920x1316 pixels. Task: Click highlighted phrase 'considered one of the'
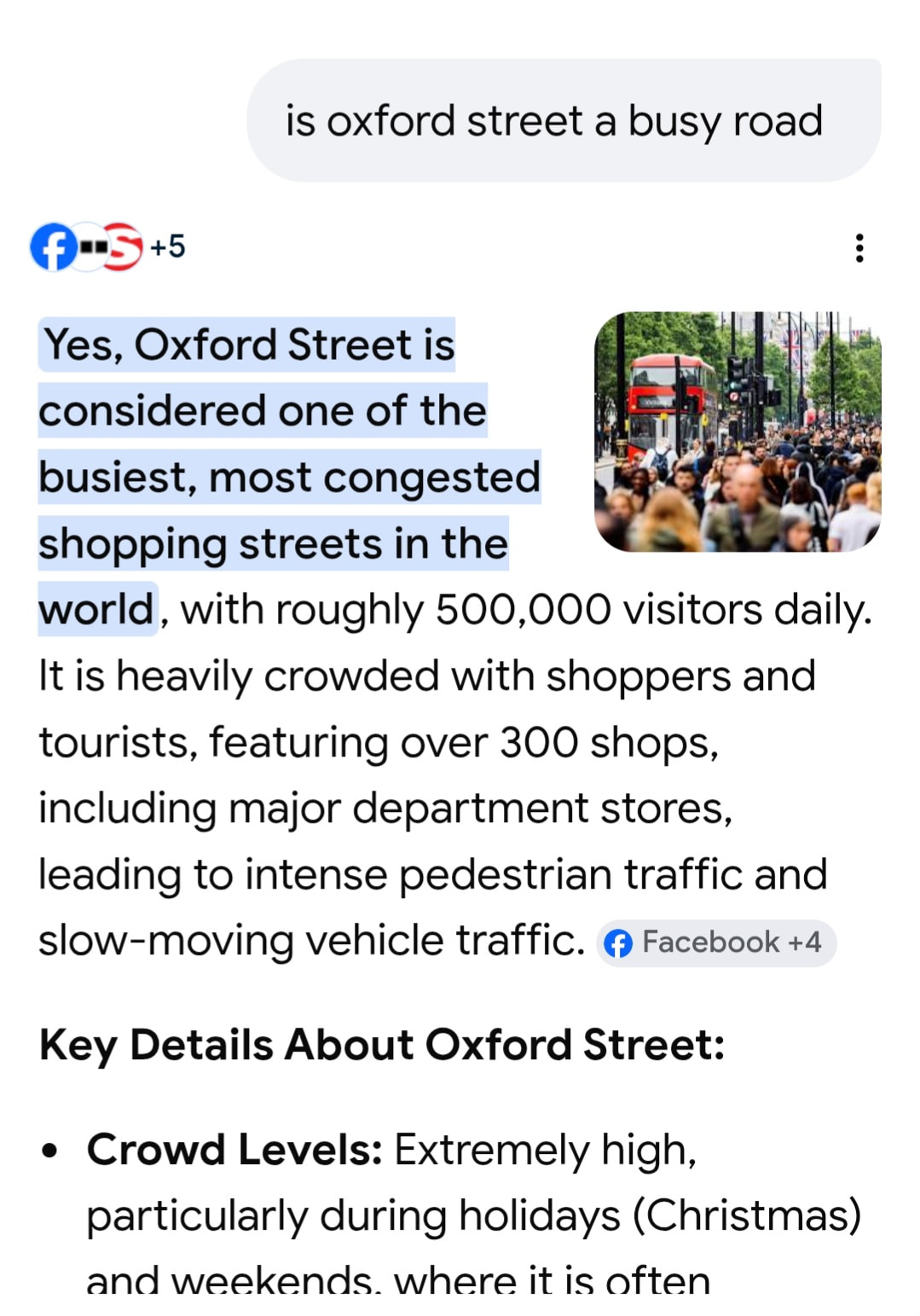(x=263, y=410)
